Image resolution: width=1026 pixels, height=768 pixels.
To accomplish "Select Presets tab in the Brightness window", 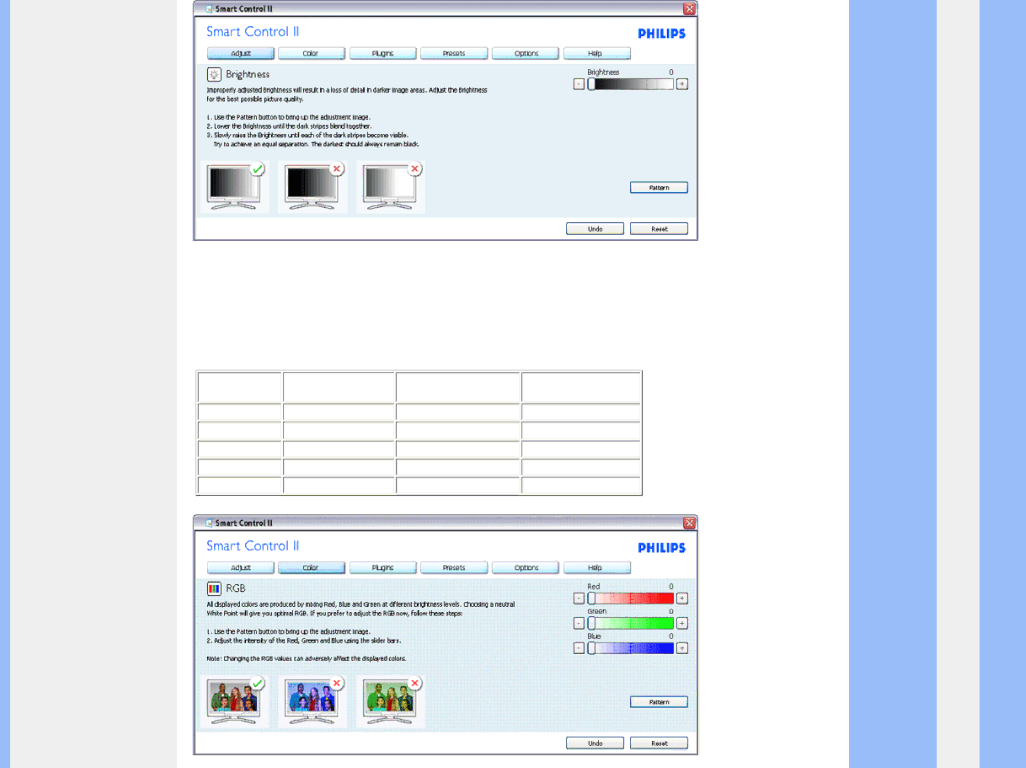I will point(453,53).
